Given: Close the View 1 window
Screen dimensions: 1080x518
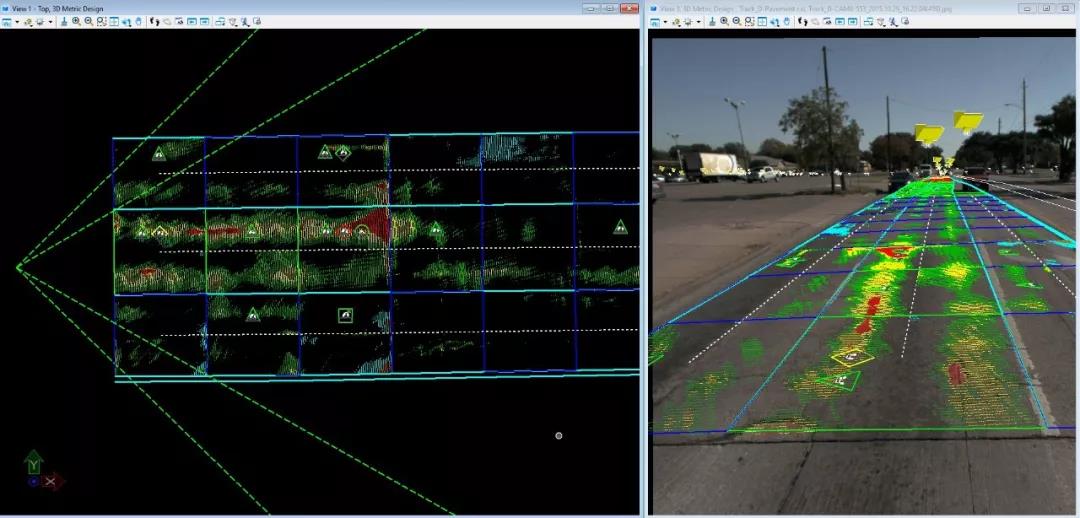Looking at the screenshot, I should coord(630,8).
